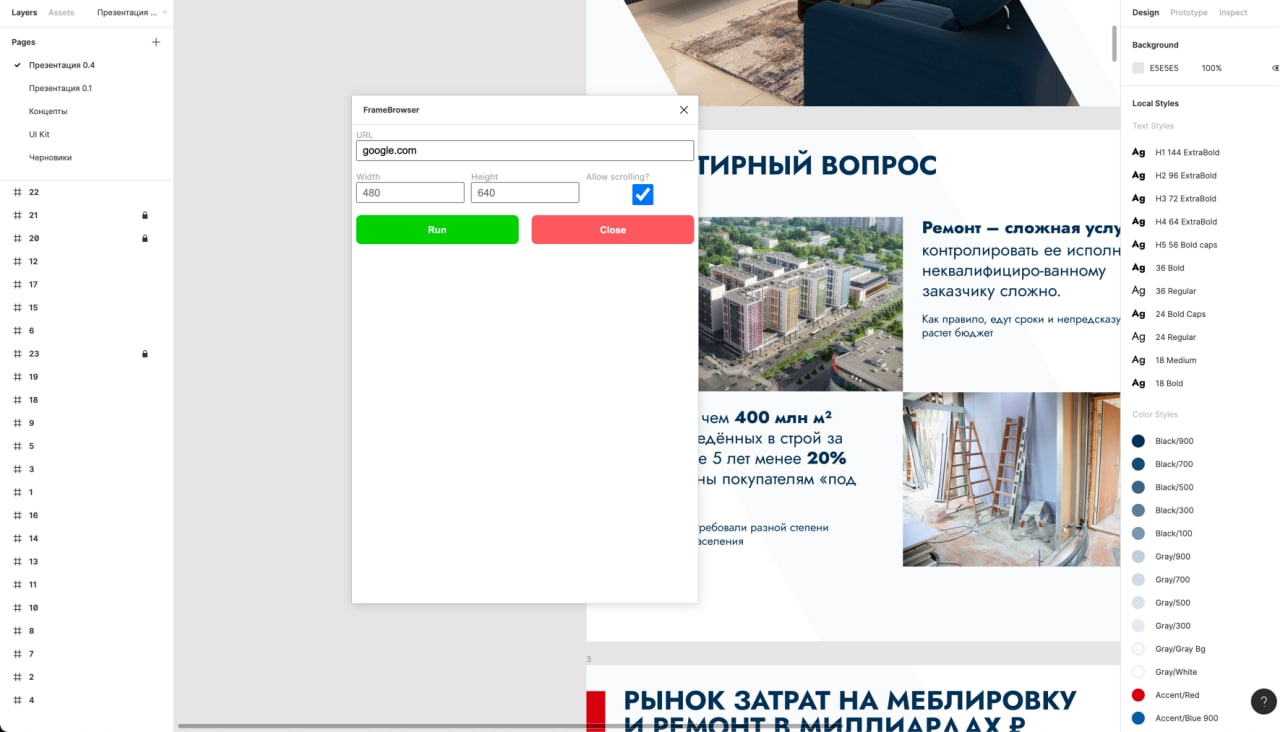
Task: Click the vertical canvas scrollbar
Action: [1115, 44]
